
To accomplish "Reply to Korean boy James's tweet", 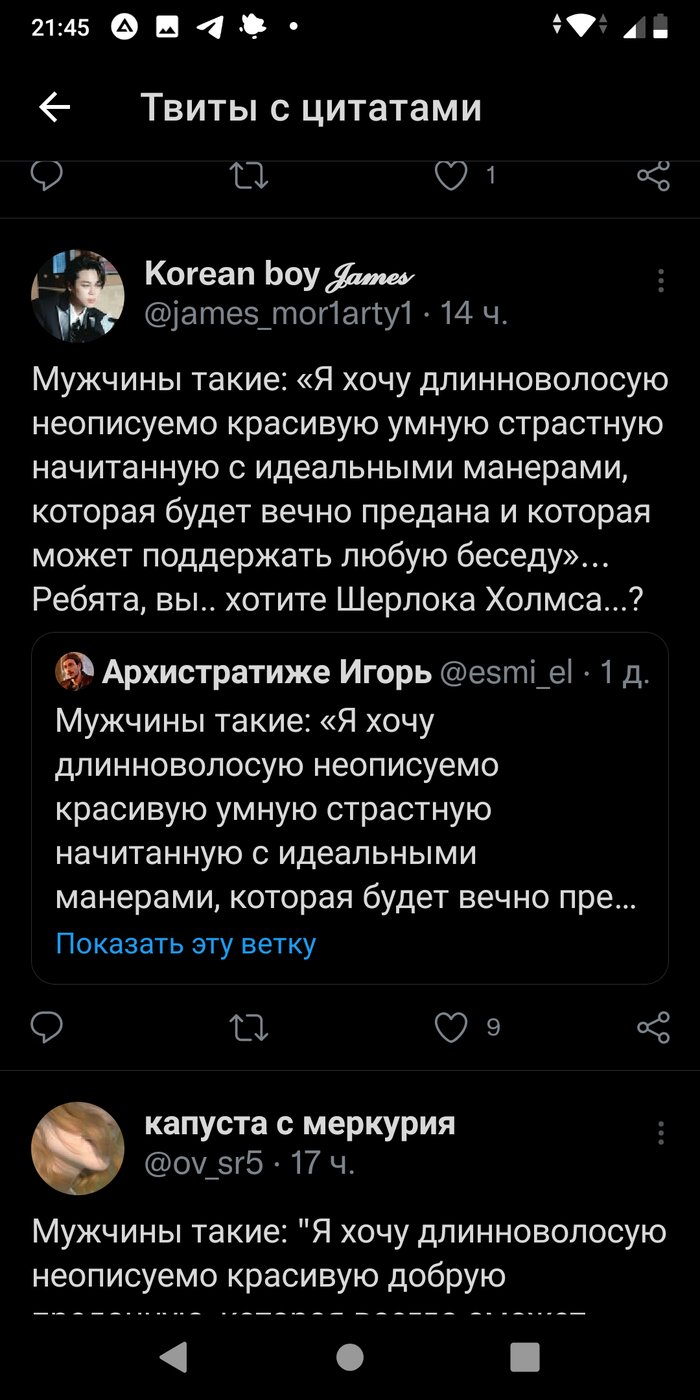I will click(47, 1027).
